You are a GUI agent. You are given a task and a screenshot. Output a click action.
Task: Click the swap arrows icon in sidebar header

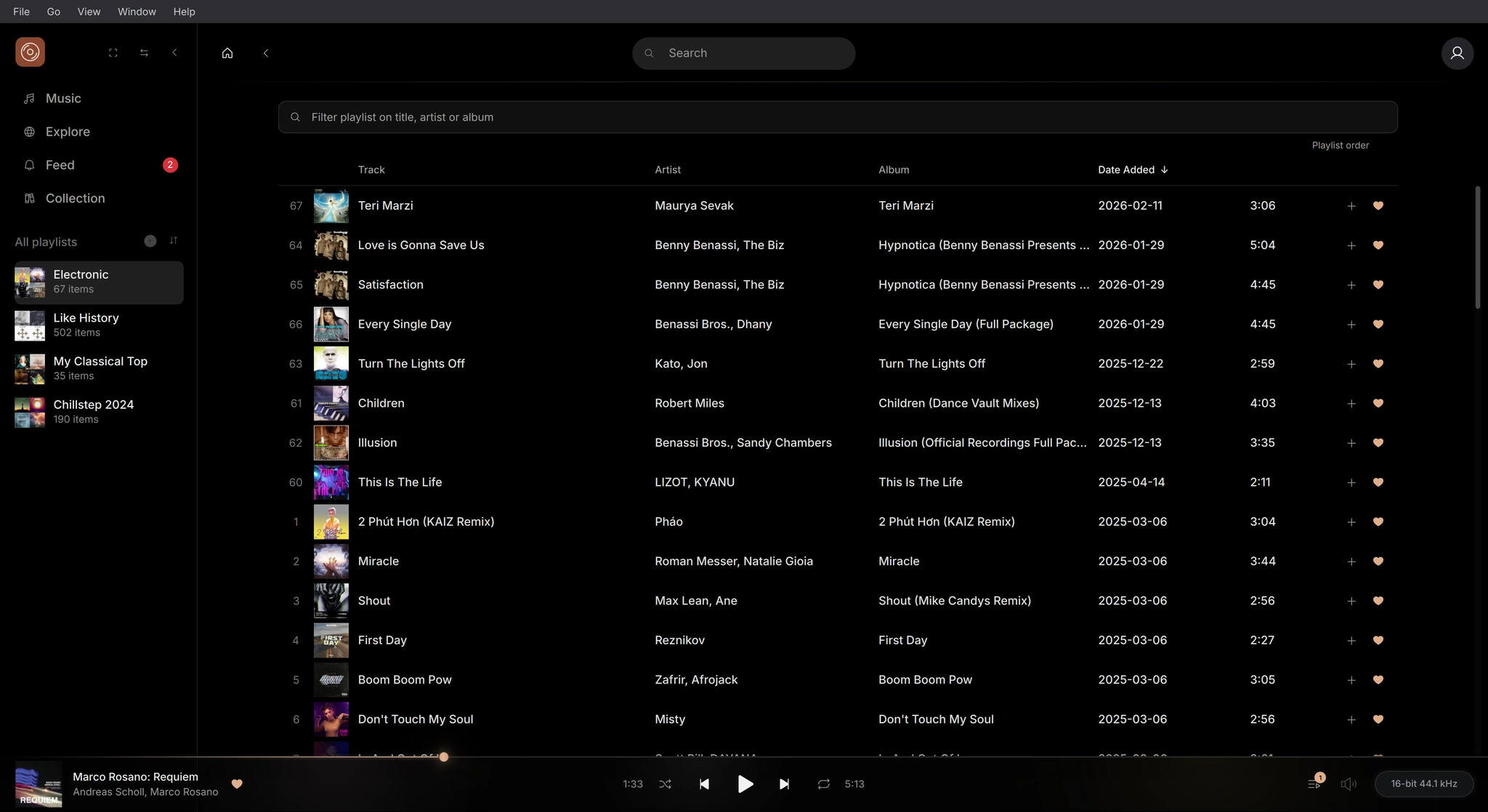coord(144,53)
